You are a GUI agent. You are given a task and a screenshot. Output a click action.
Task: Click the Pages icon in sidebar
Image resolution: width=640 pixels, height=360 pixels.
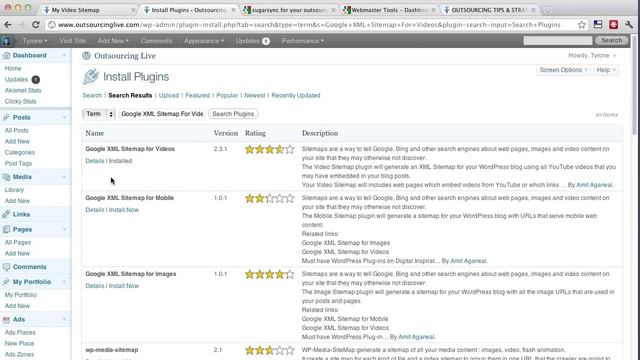tap(6, 229)
